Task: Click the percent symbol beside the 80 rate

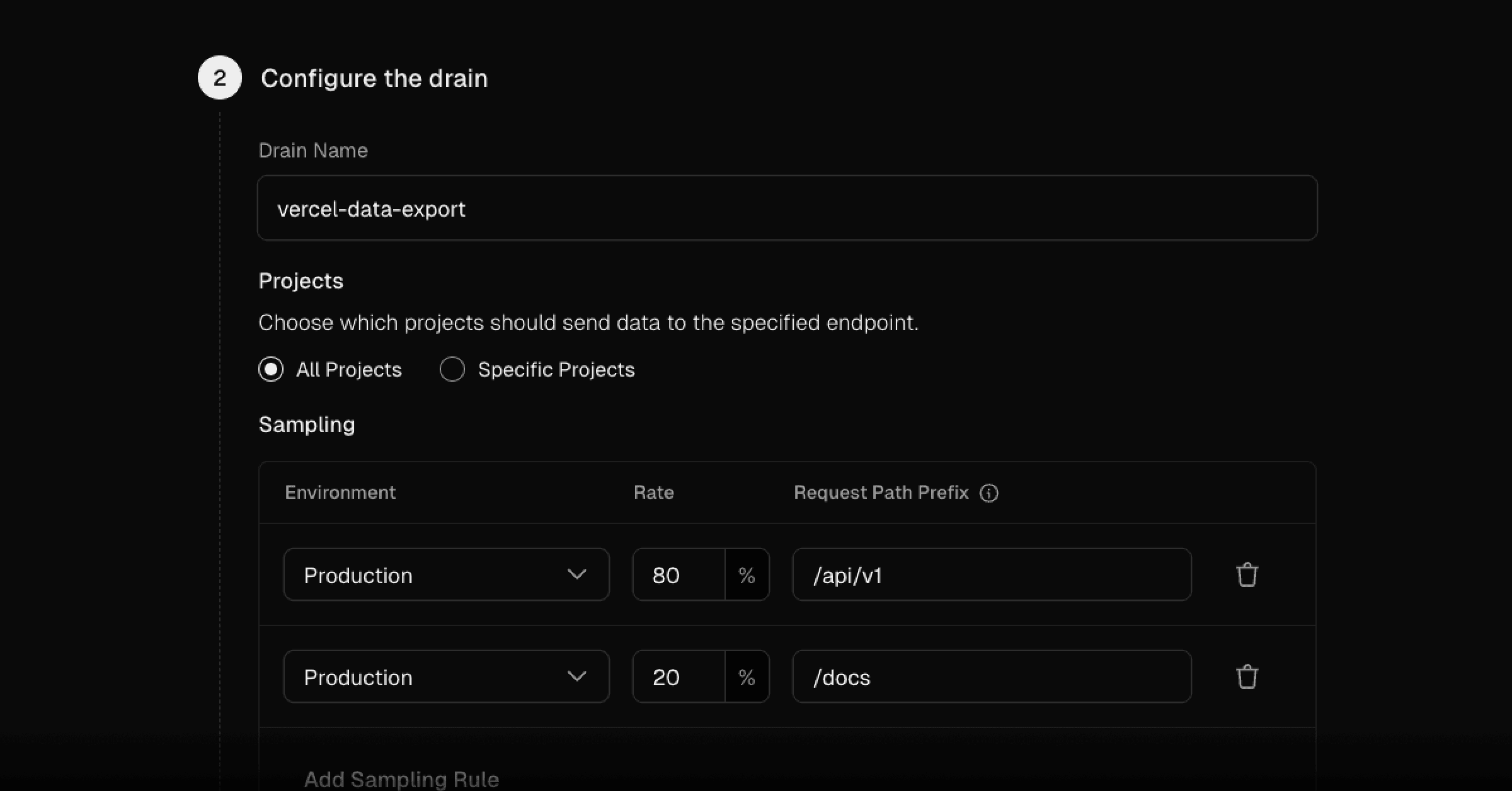Action: [x=747, y=574]
